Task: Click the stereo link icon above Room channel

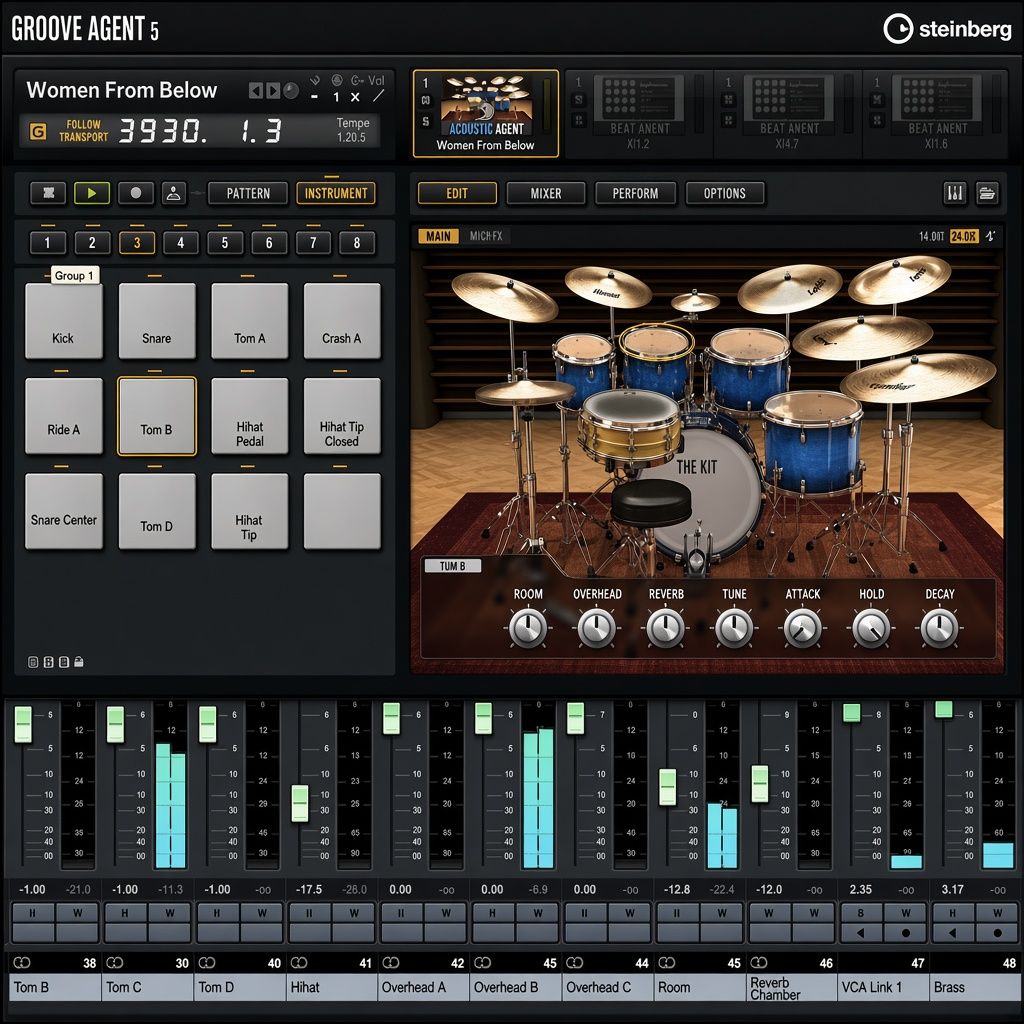Action: pos(667,963)
